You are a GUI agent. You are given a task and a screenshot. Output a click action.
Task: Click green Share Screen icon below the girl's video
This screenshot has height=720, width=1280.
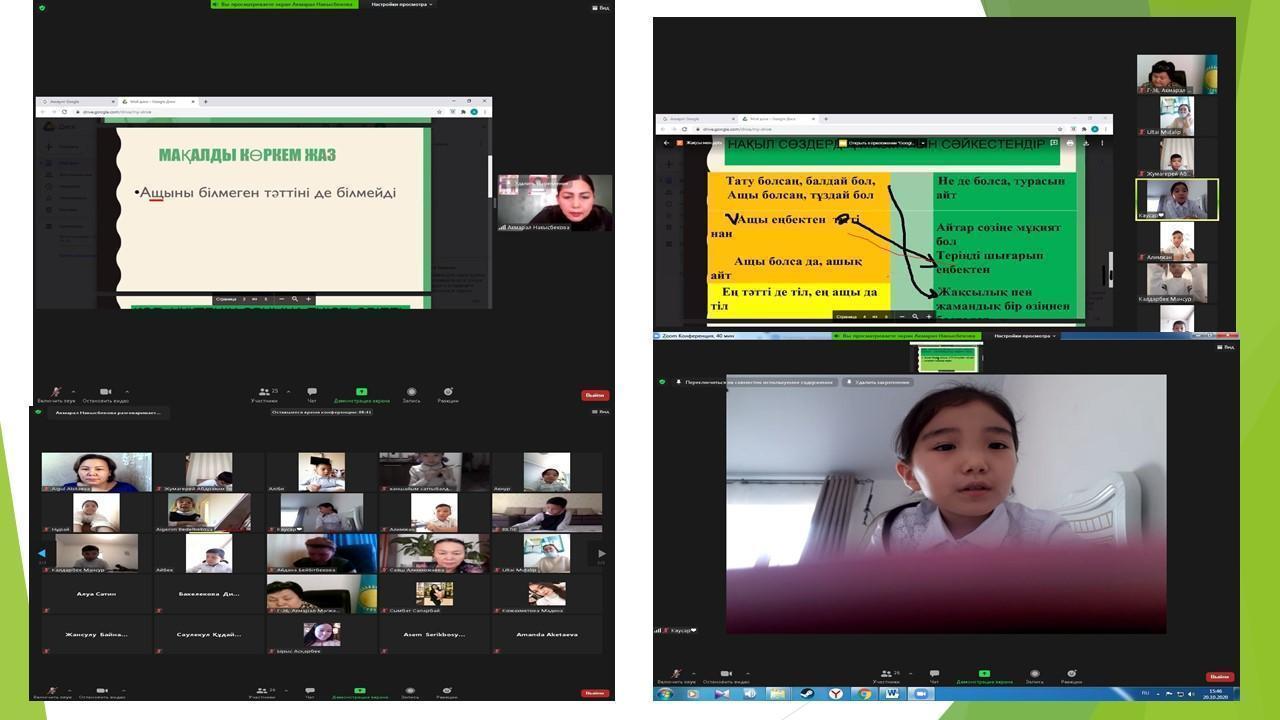(x=984, y=674)
